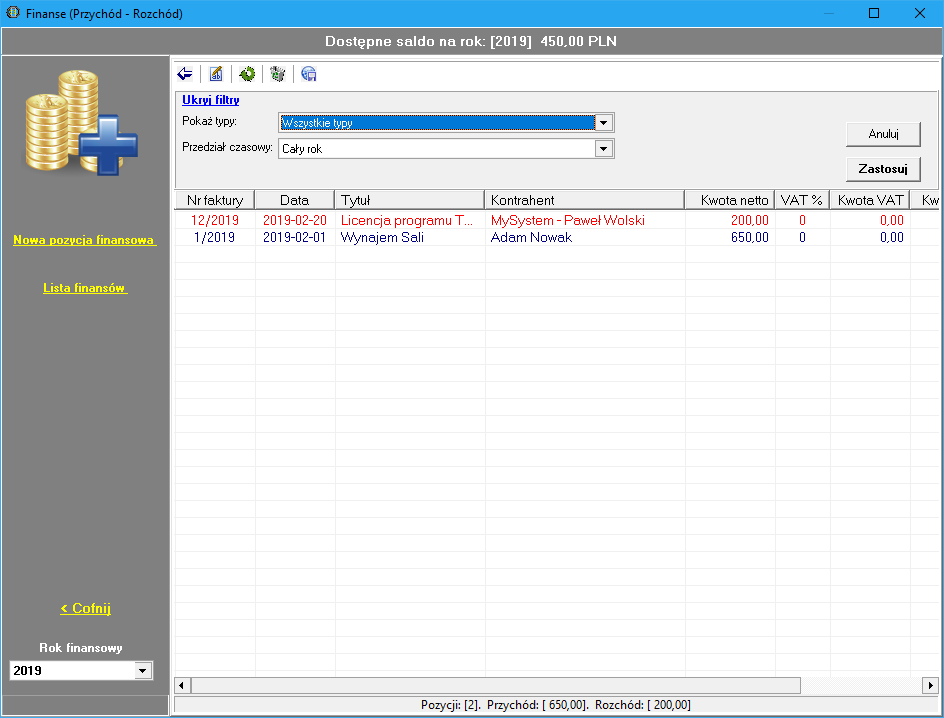
Task: Click the globe with floppy disk export icon
Action: 309,74
